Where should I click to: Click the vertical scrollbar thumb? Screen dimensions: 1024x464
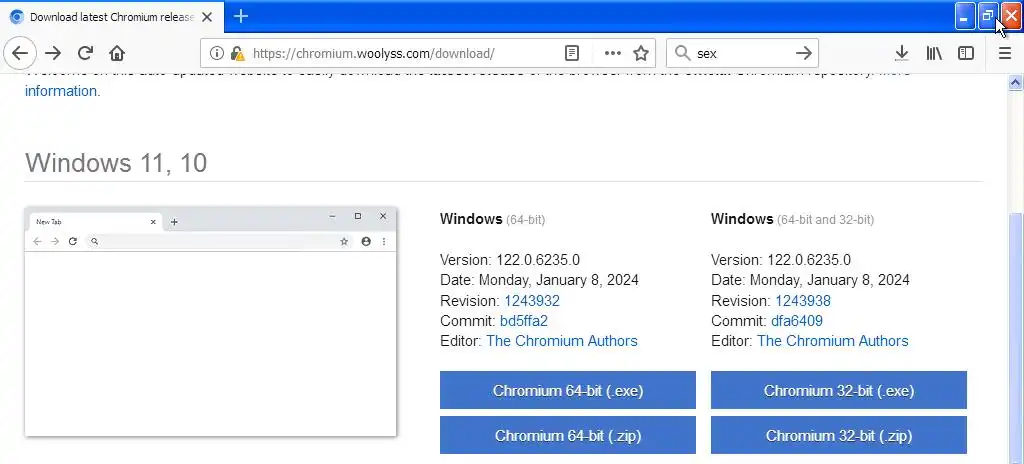coord(1015,338)
